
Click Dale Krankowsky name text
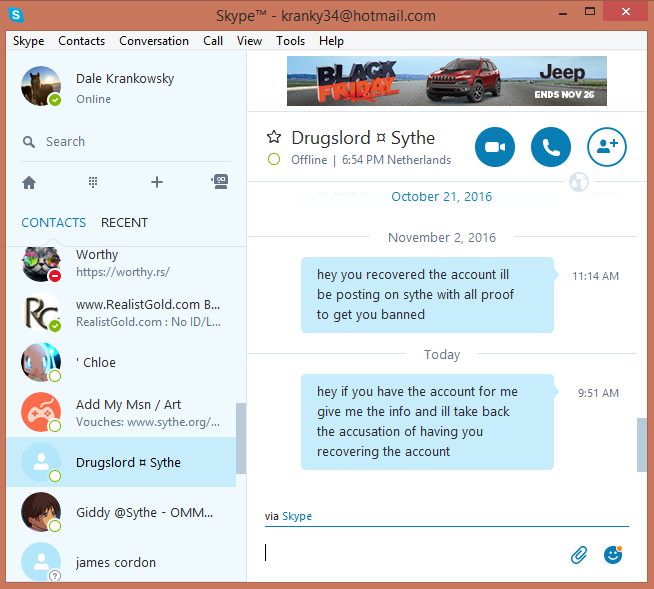point(125,79)
